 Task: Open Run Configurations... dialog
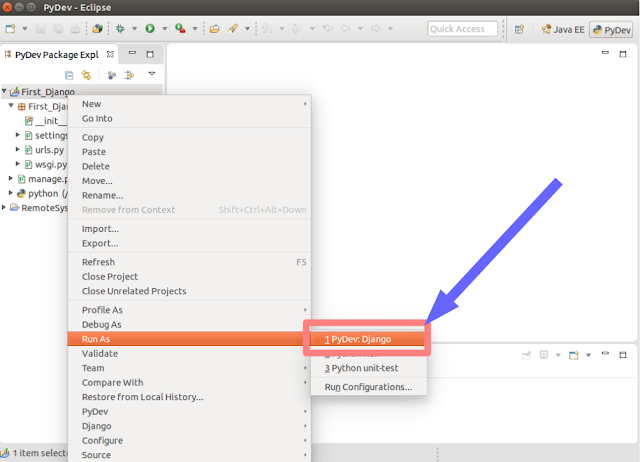coord(369,387)
